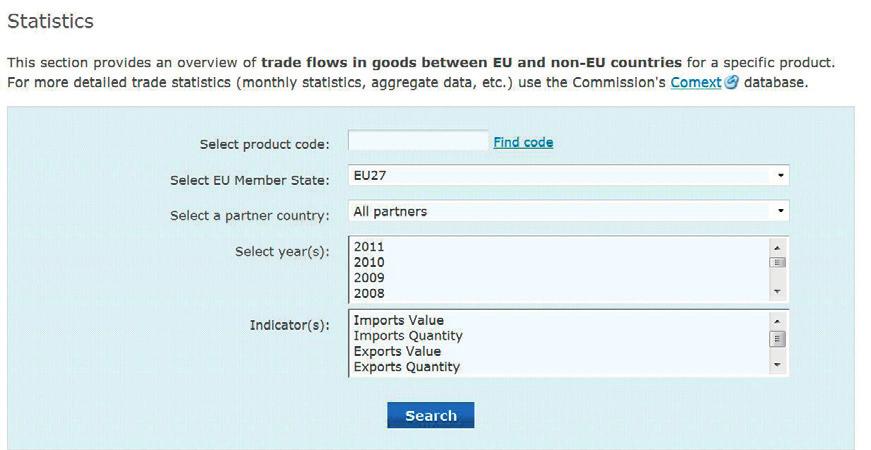Select year 2009 in the list
871x450 pixels.
pos(369,277)
